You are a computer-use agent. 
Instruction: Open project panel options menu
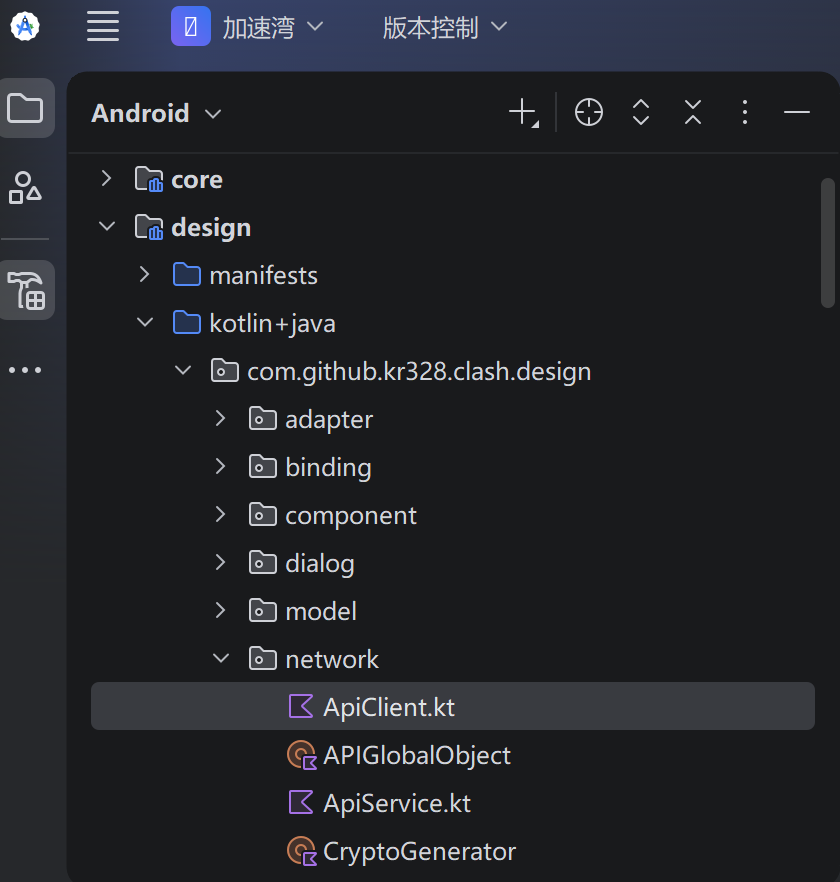coord(745,112)
